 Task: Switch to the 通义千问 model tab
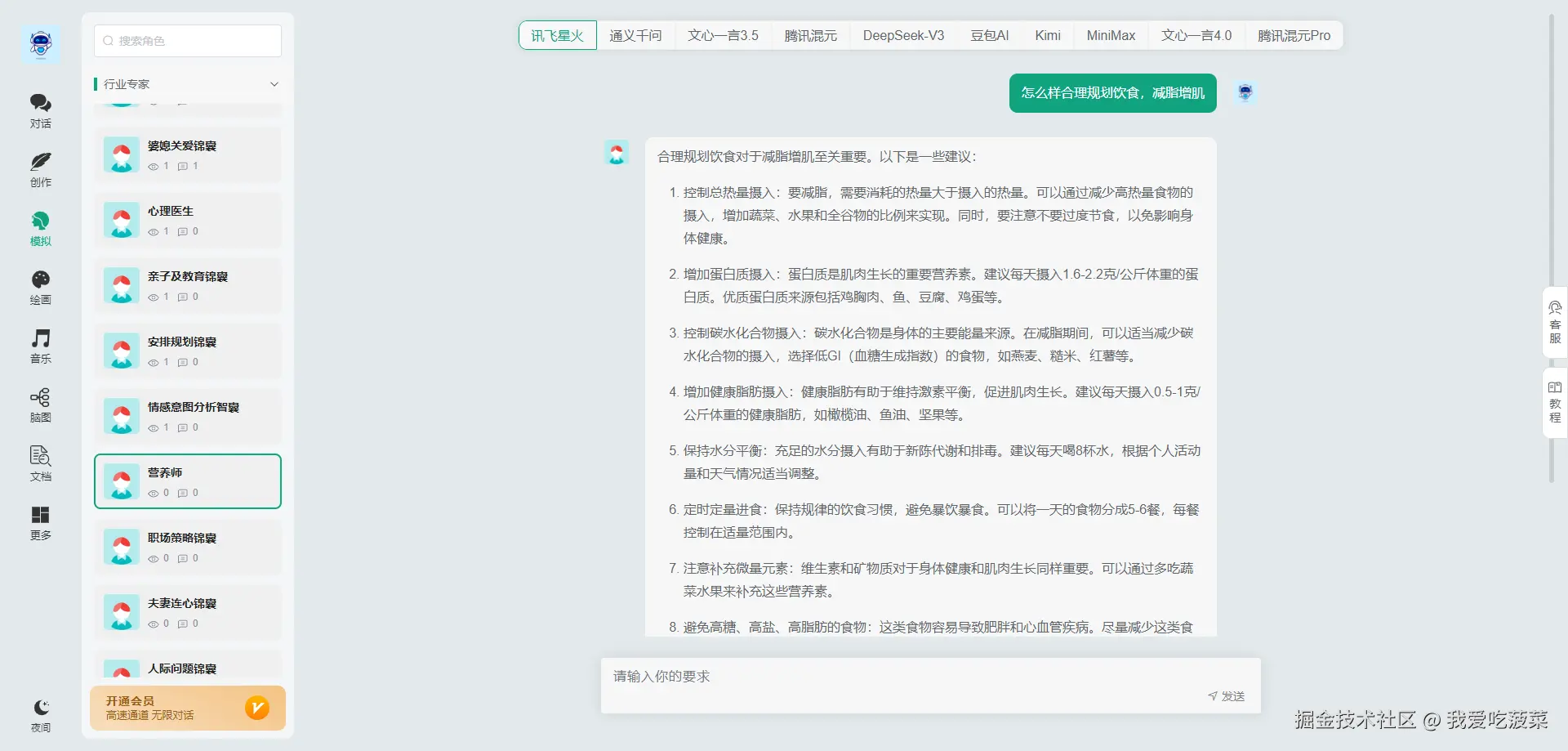[635, 35]
